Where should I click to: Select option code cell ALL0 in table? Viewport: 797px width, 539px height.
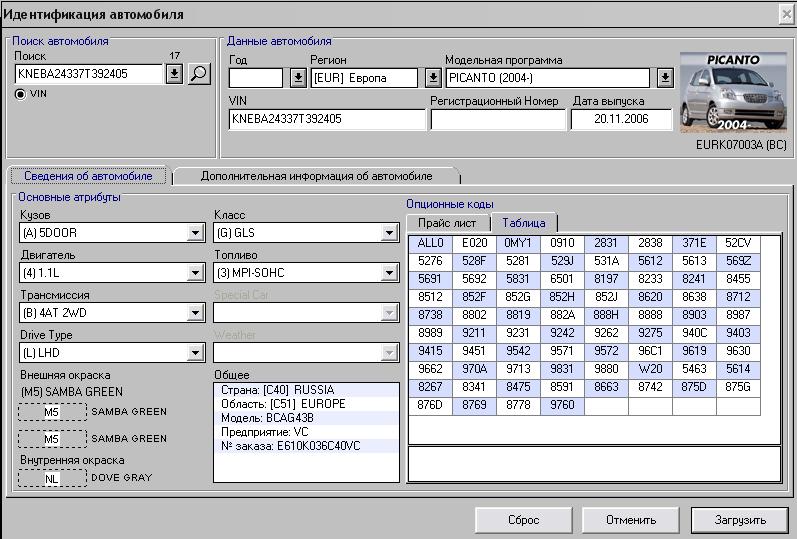click(x=430, y=243)
